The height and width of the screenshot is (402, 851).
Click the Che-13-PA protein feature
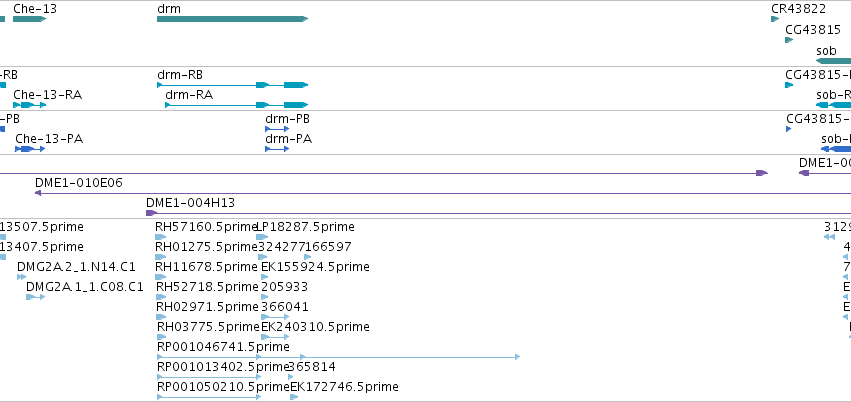30,149
